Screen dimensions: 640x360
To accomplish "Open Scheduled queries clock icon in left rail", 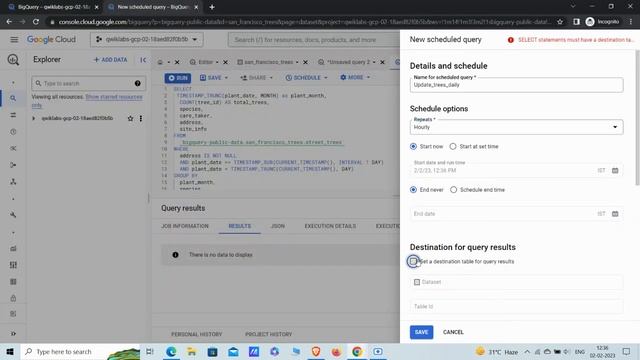I will [13, 132].
